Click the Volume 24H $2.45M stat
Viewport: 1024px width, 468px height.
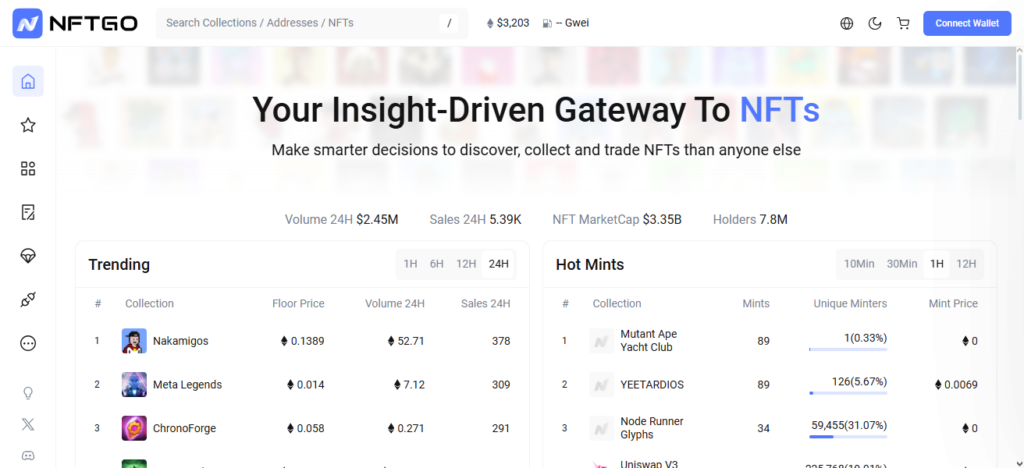click(342, 219)
